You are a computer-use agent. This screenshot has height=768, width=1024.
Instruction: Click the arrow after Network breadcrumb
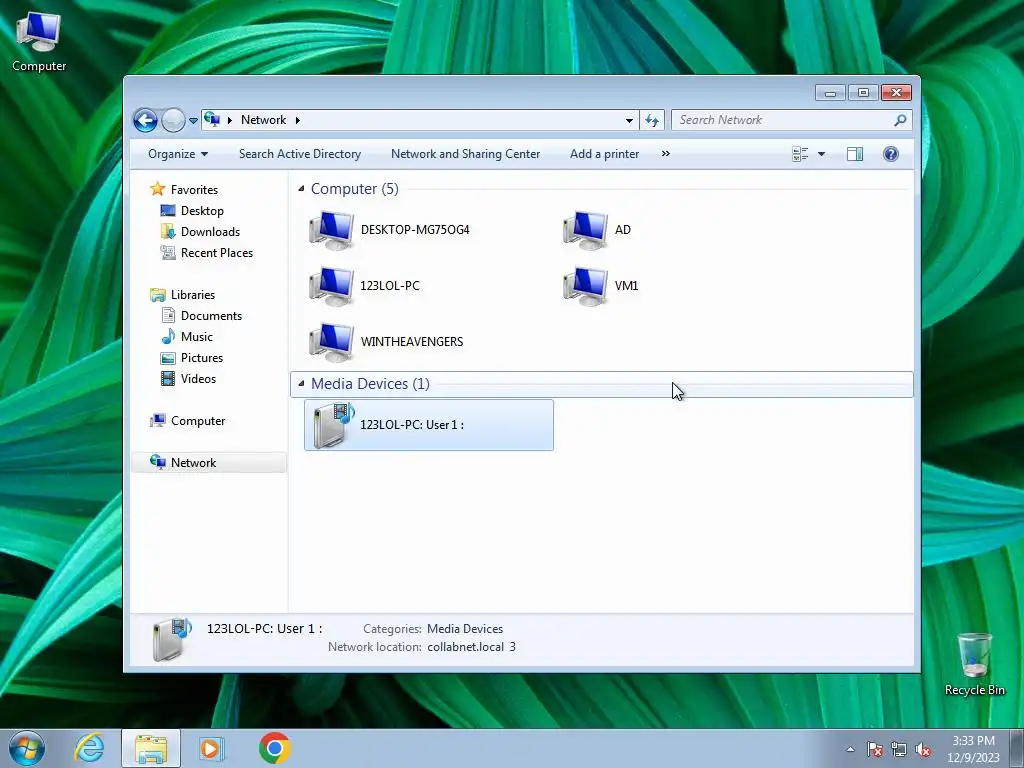click(x=298, y=120)
